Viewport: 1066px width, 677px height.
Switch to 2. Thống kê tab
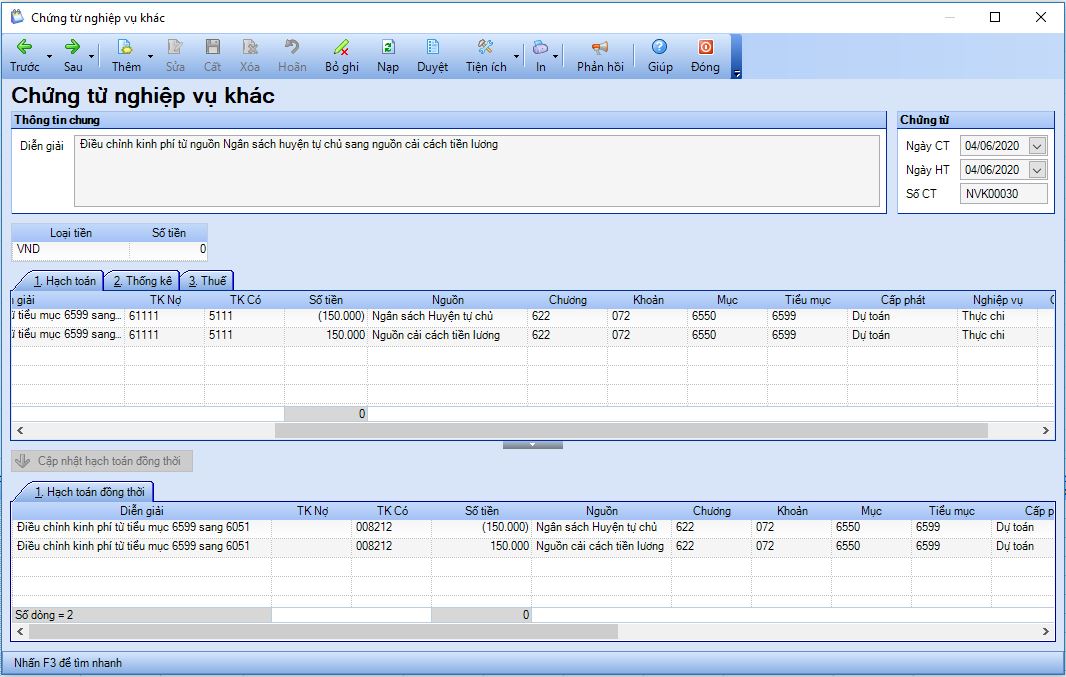point(142,281)
